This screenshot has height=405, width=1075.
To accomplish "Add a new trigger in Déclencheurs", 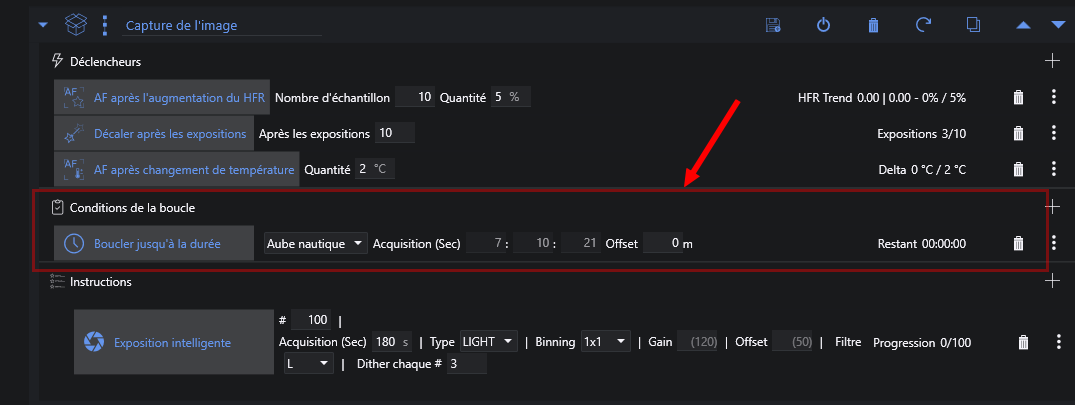I will point(1052,61).
